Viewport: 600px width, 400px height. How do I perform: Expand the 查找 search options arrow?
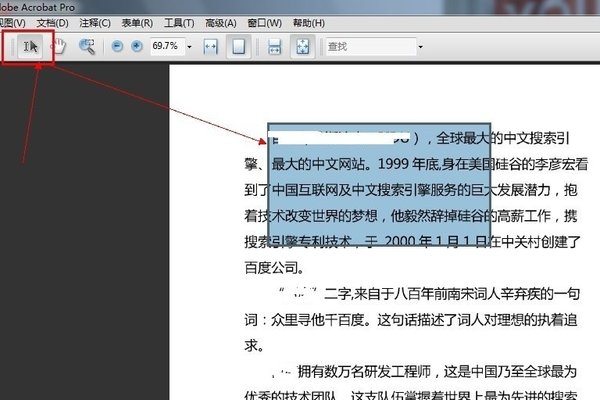(420, 47)
